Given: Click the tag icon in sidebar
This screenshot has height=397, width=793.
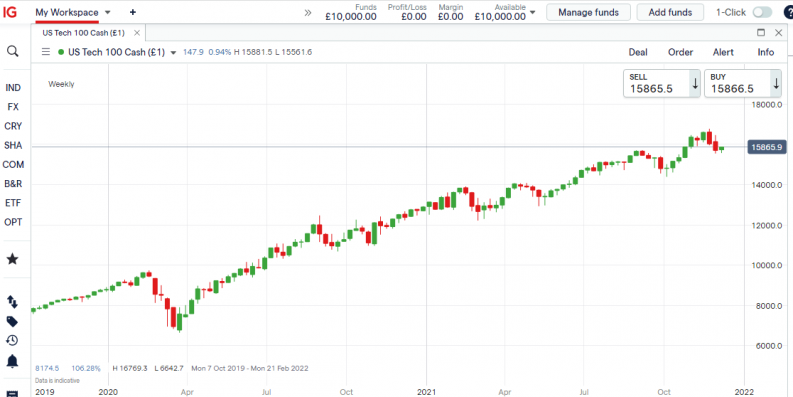Looking at the screenshot, I should tap(12, 322).
